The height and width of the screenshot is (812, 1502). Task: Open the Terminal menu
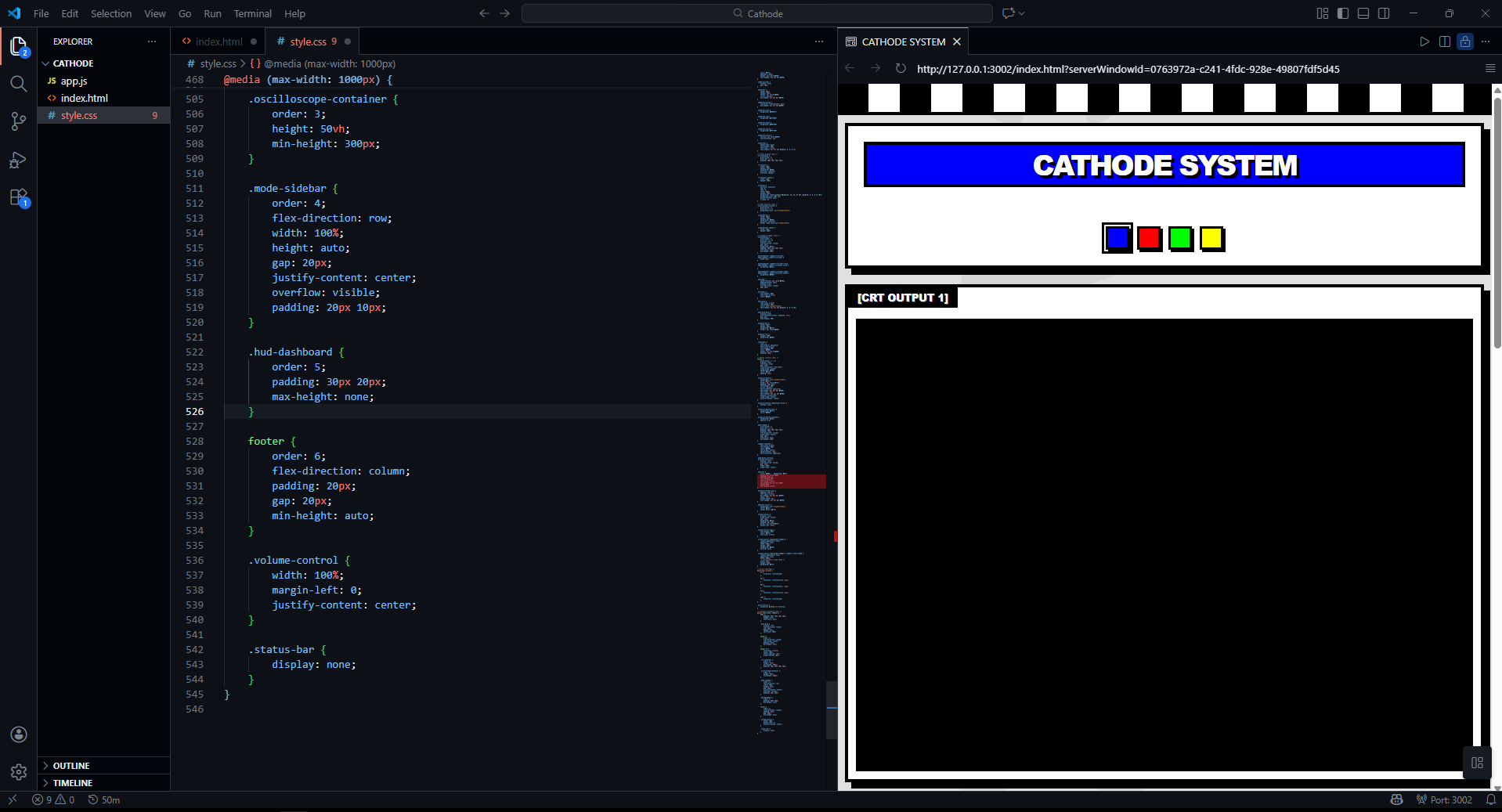click(x=252, y=13)
